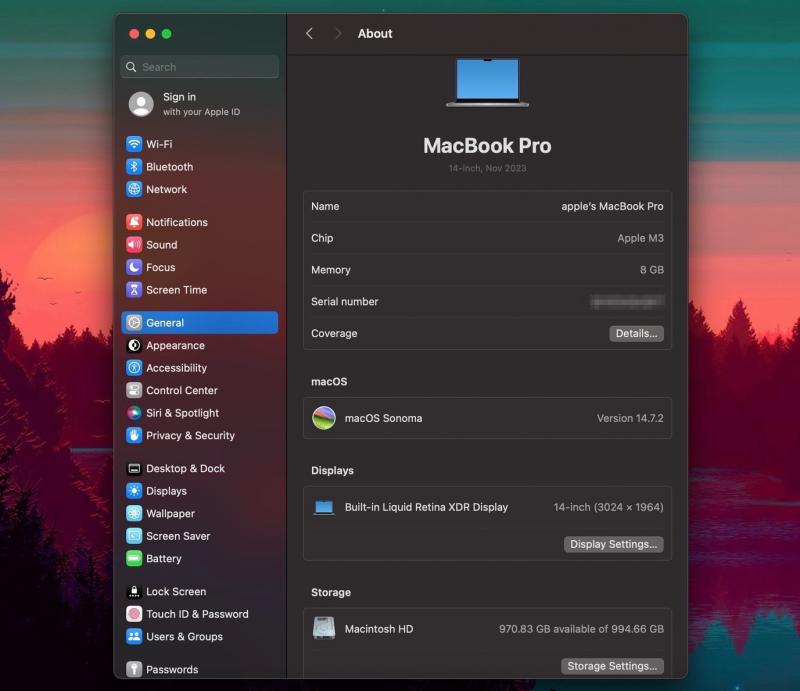Select the Passwords key icon
800x691 pixels.
click(134, 669)
